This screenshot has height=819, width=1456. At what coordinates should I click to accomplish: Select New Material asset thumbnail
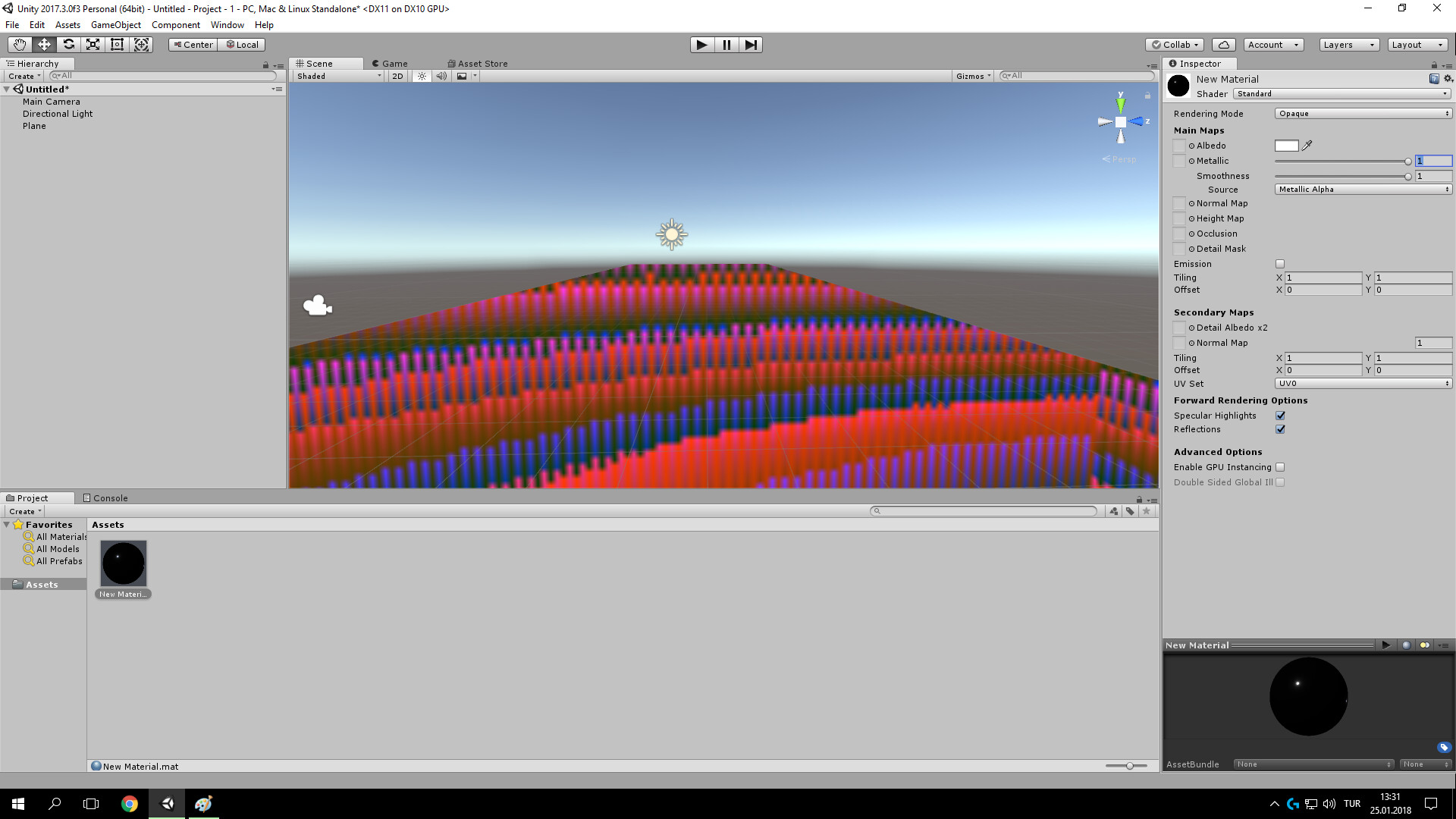pyautogui.click(x=124, y=563)
